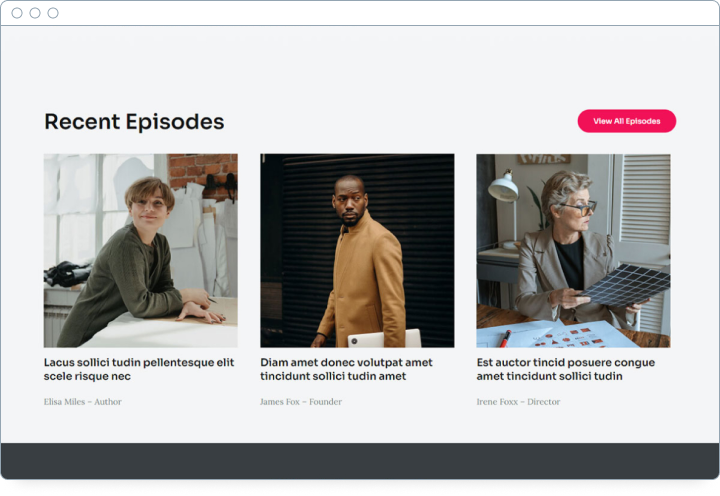Click the laptop held by James Fox
This screenshot has height=496, width=720.
(383, 338)
